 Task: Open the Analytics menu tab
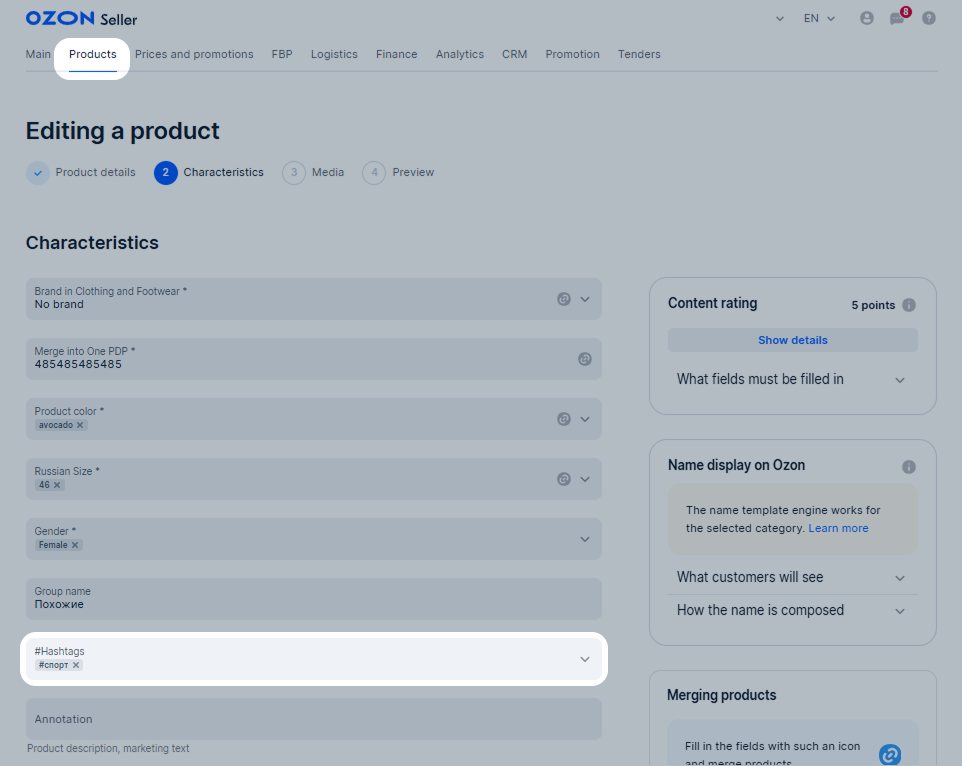(x=460, y=54)
